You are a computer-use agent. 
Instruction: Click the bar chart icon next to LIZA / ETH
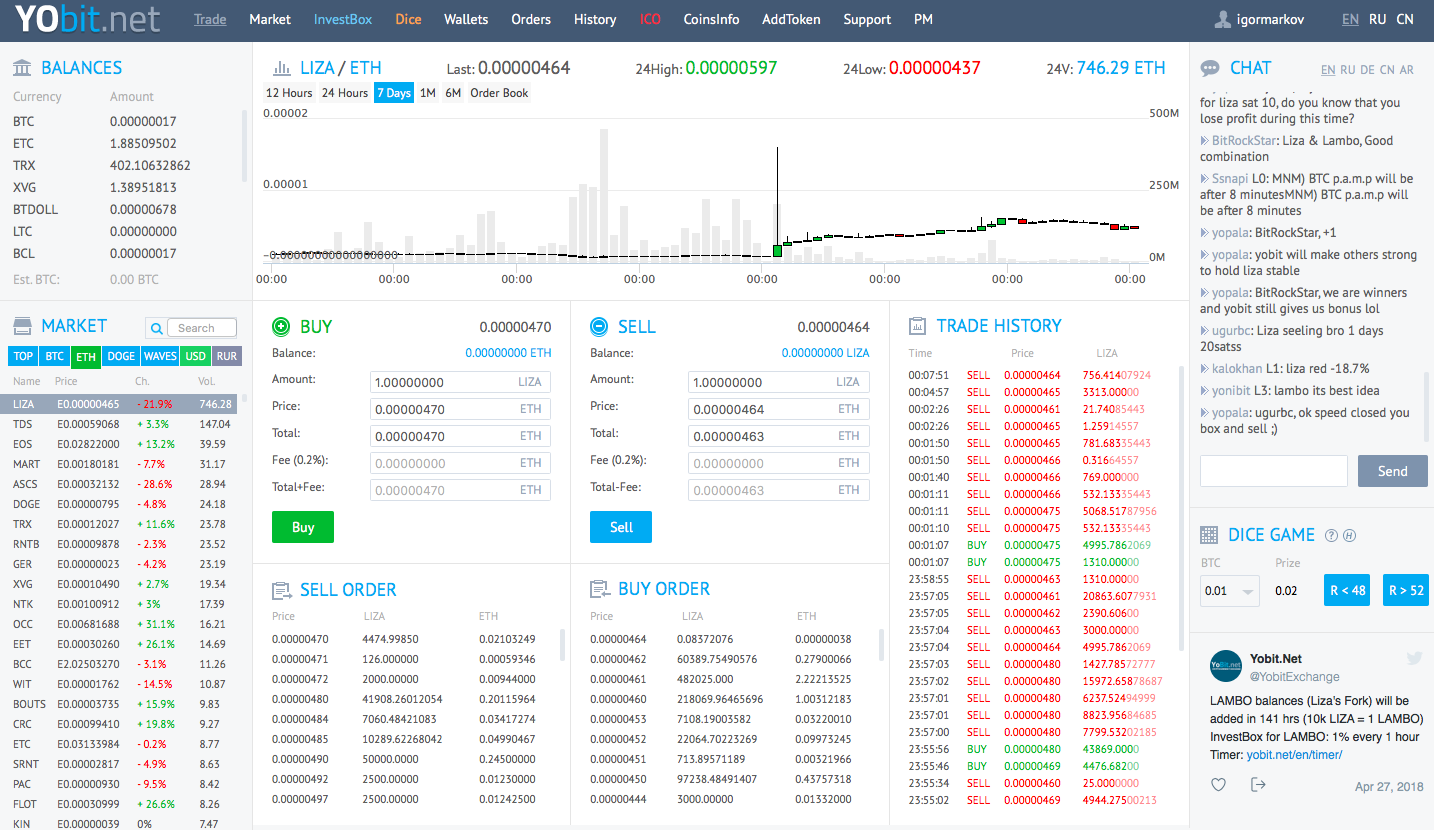(281, 68)
